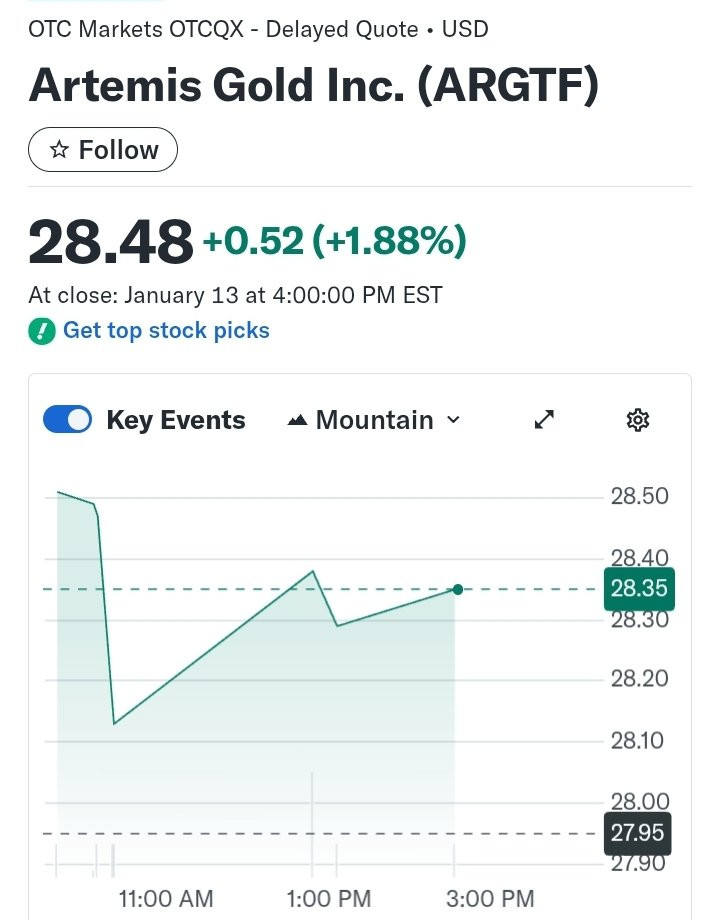Click the green exclamation badge icon
The width and height of the screenshot is (720, 920).
tap(42, 331)
